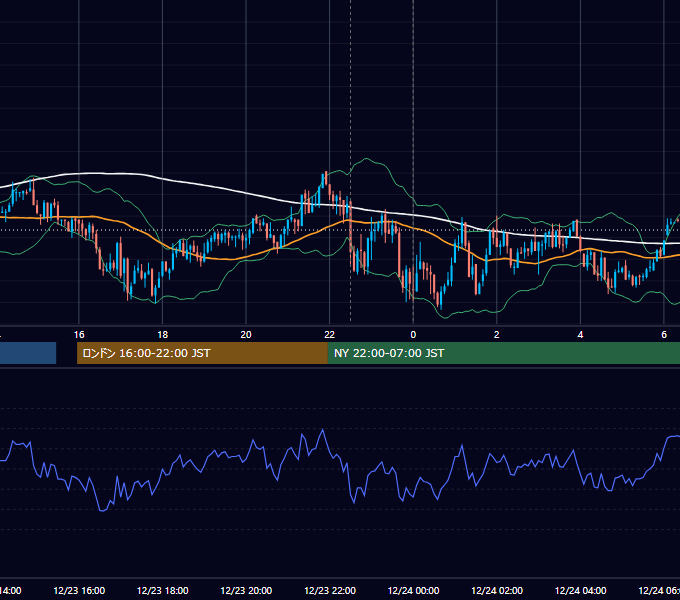Screen dimensions: 680x600
Task: Click the NY 22:00-07:00 JST session bar
Action: (x=503, y=353)
